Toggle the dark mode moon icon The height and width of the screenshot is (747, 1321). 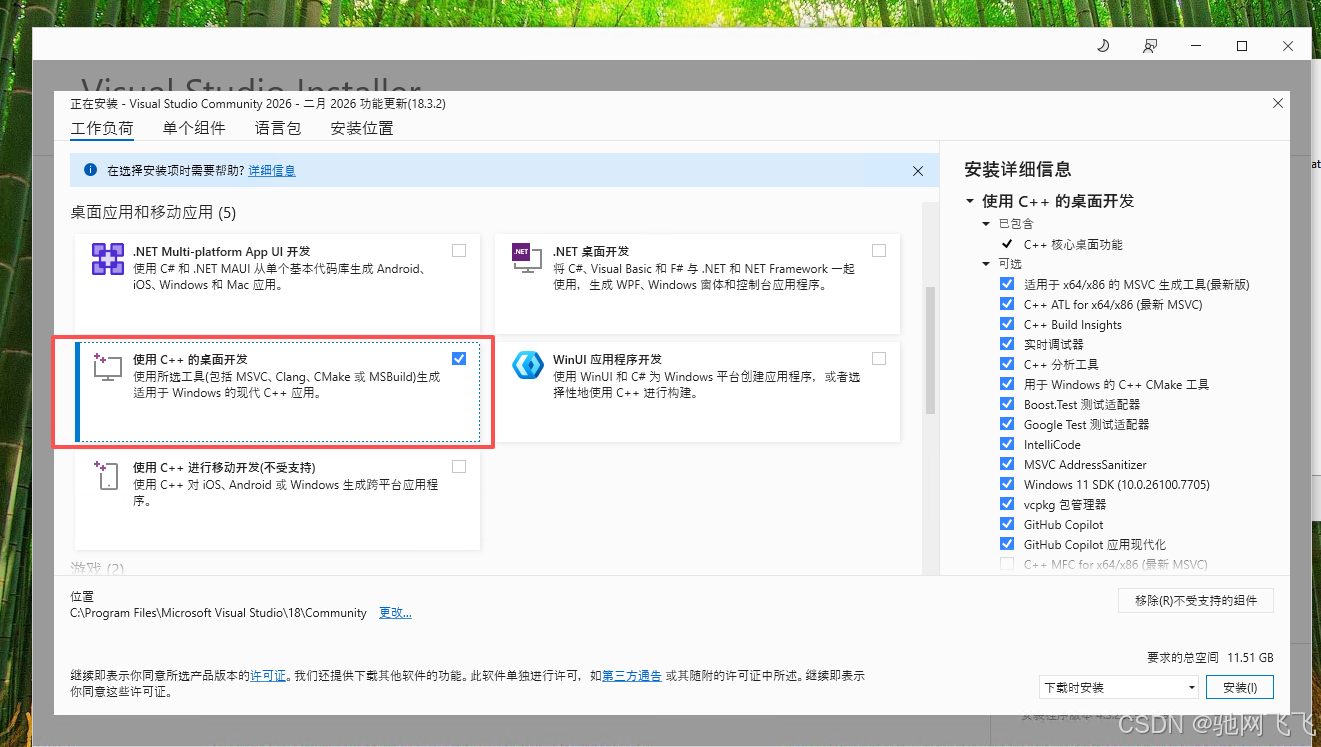(1102, 45)
